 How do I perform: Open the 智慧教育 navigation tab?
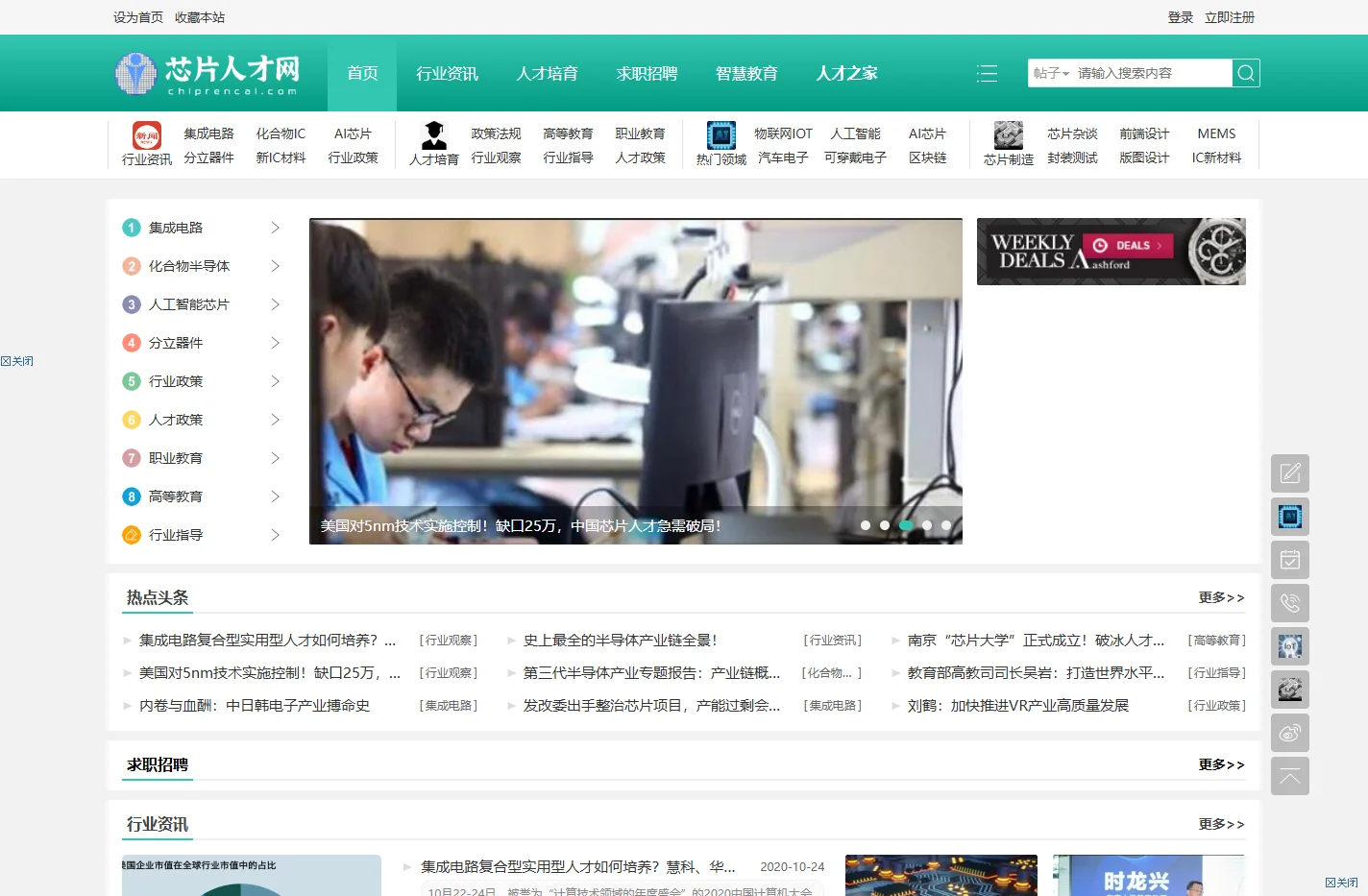[746, 73]
